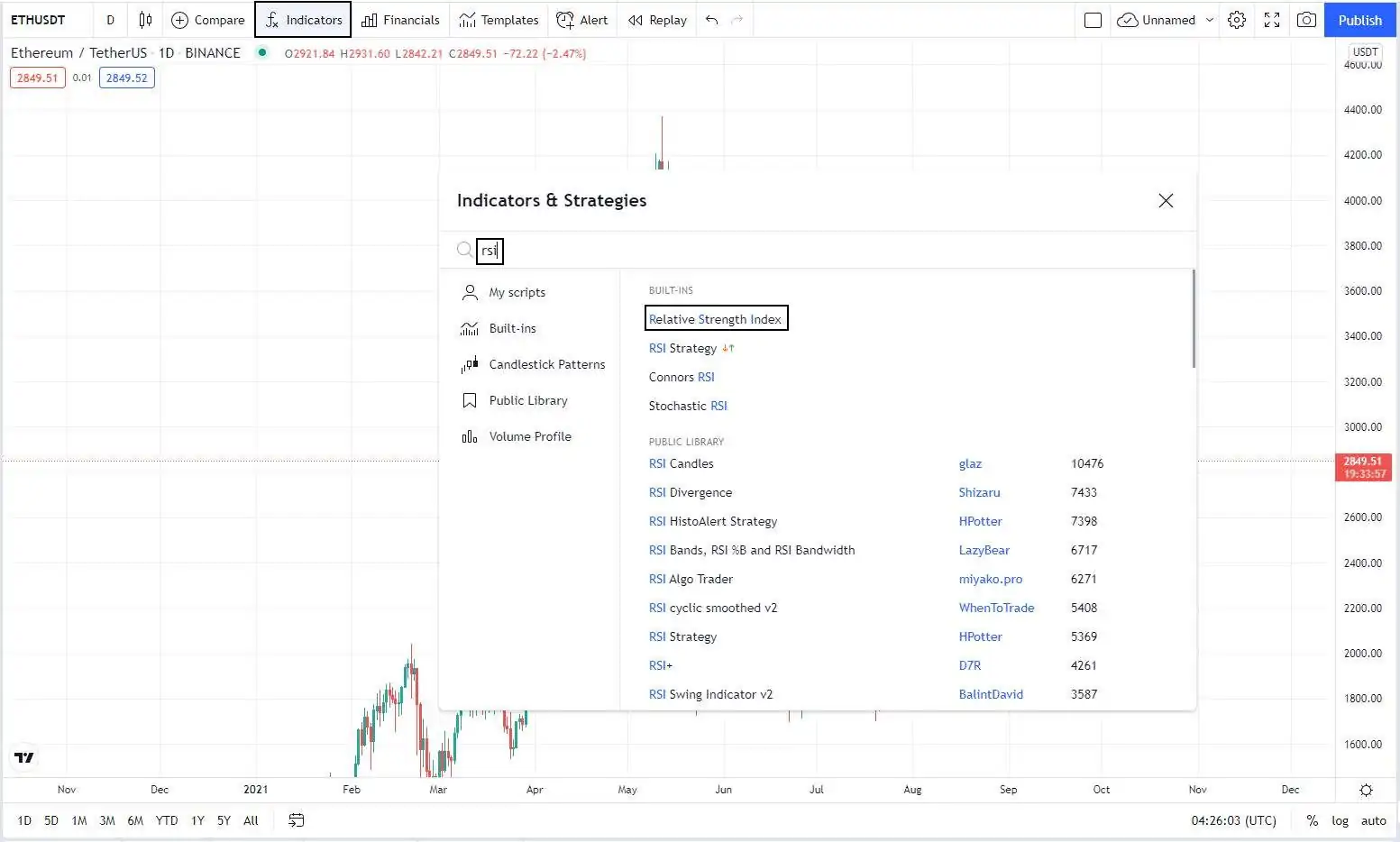The width and height of the screenshot is (1400, 842).
Task: Add RSI+ script
Action: (661, 665)
